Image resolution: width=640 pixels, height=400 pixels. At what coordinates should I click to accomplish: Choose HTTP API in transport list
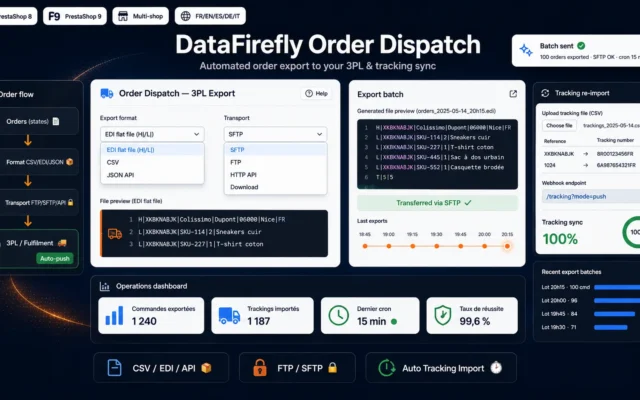tap(276, 175)
